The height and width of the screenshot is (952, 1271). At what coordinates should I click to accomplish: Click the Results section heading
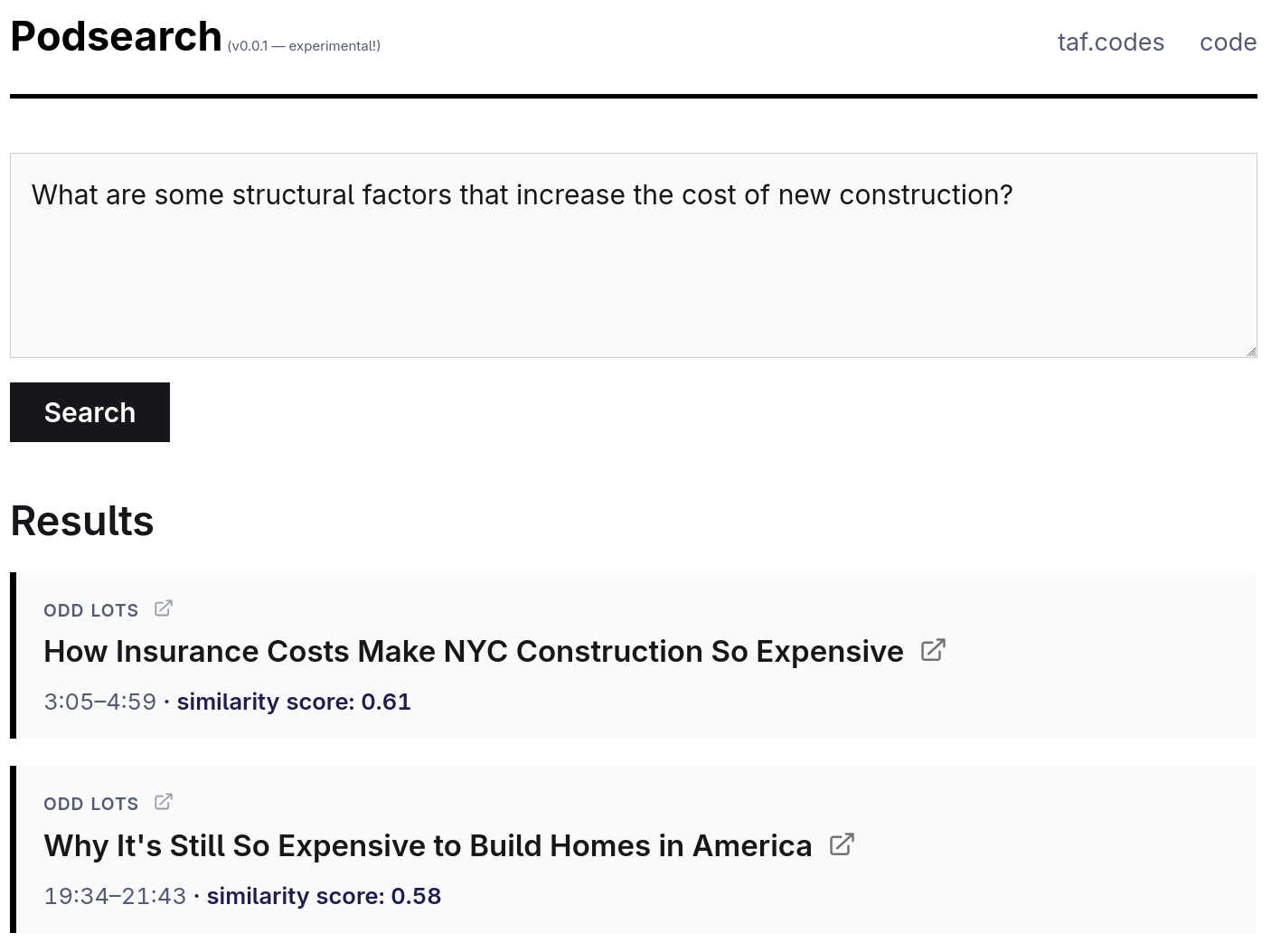[81, 520]
